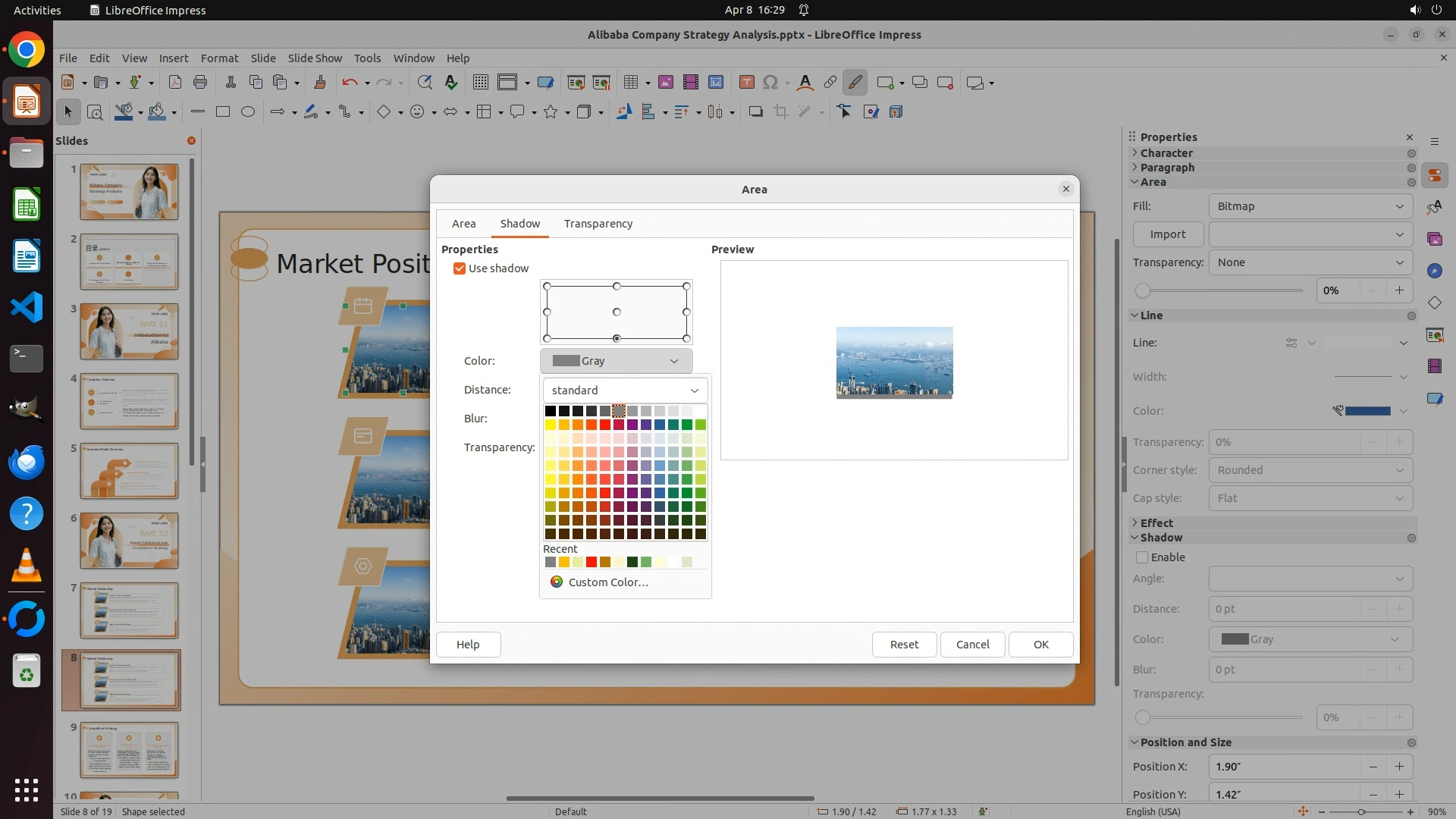Open the Slide Show menu
Image resolution: width=1456 pixels, height=819 pixels.
click(315, 58)
